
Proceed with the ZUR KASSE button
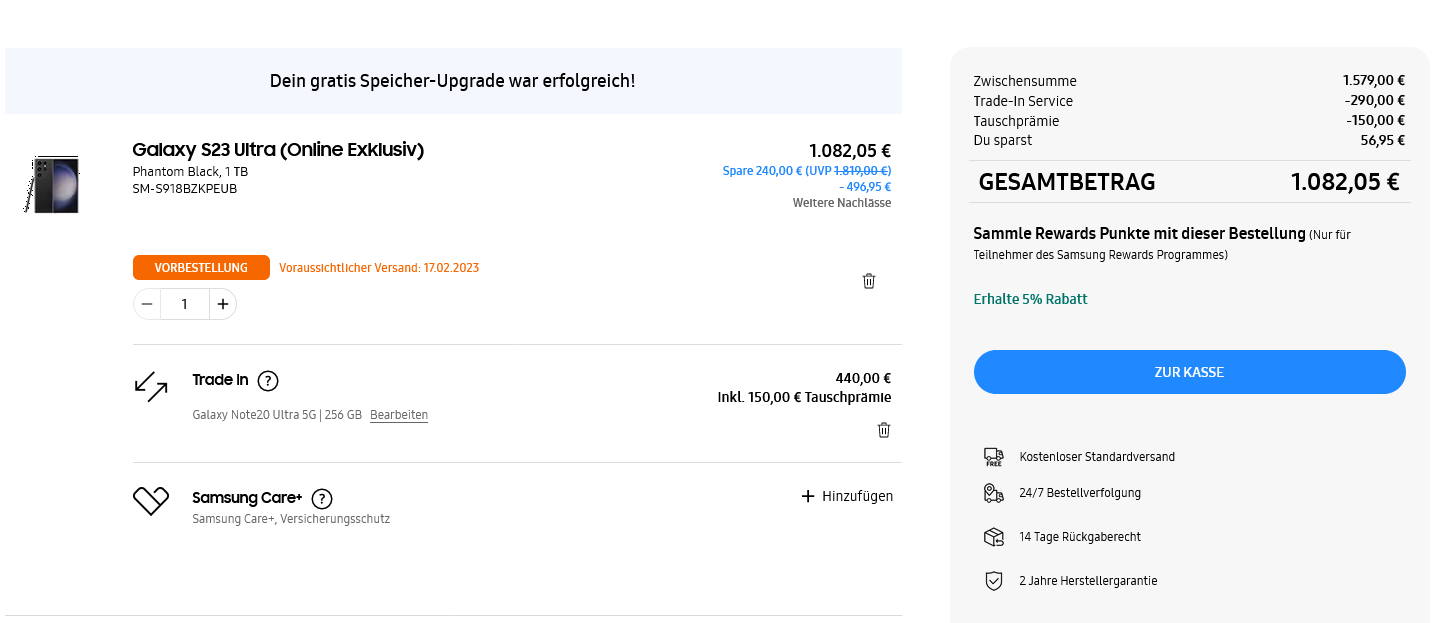click(x=1189, y=372)
